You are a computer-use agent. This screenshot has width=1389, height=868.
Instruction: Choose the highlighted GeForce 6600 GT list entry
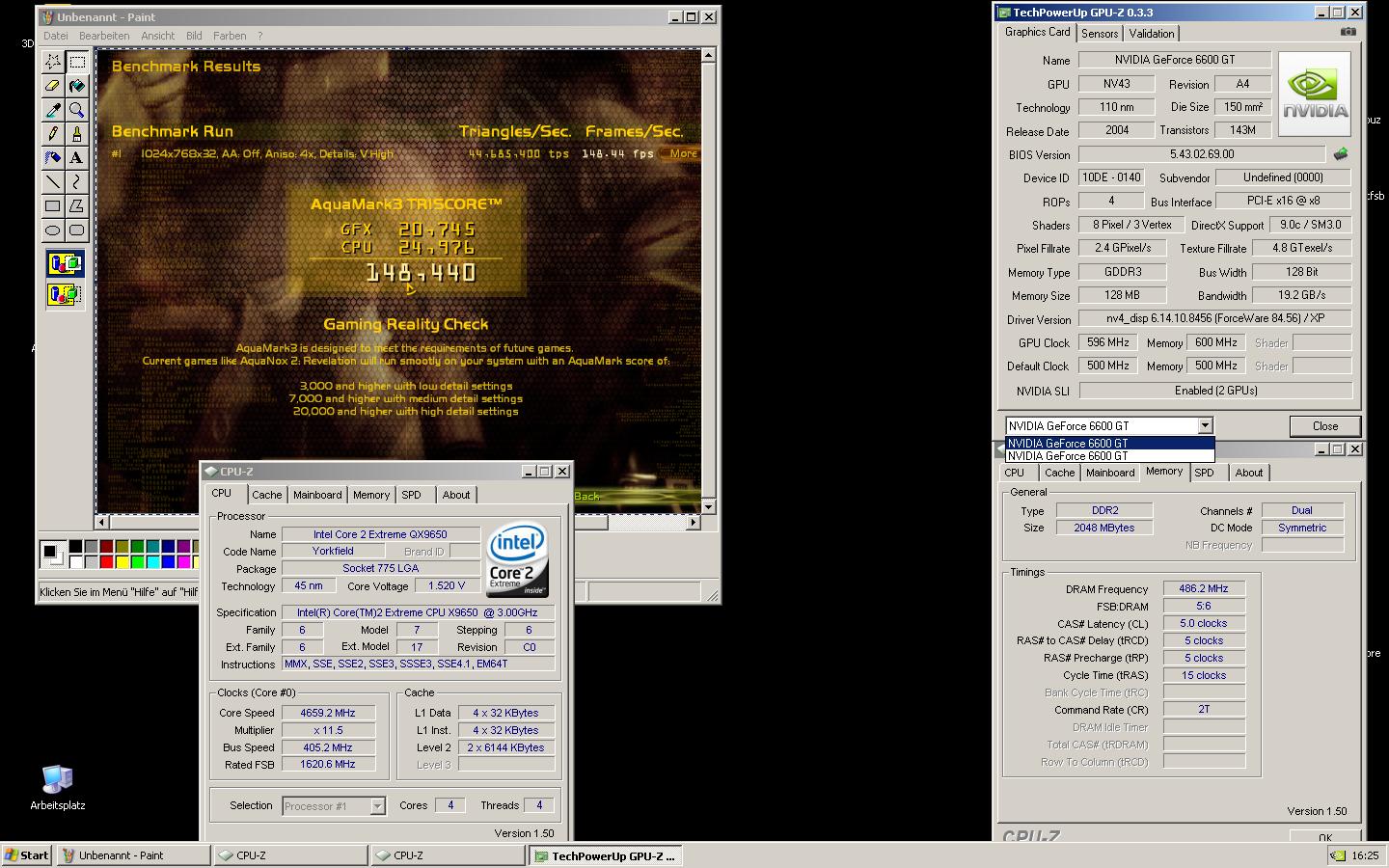click(x=1109, y=444)
